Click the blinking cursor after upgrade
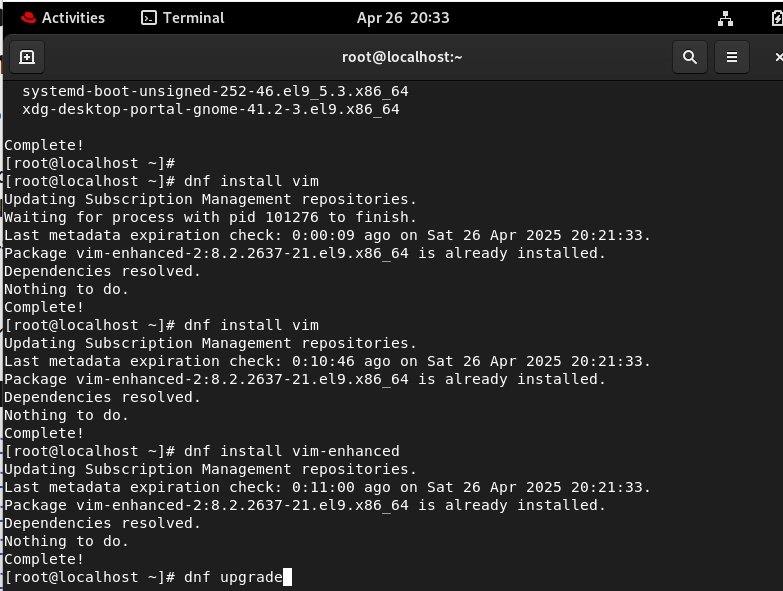 click(287, 578)
